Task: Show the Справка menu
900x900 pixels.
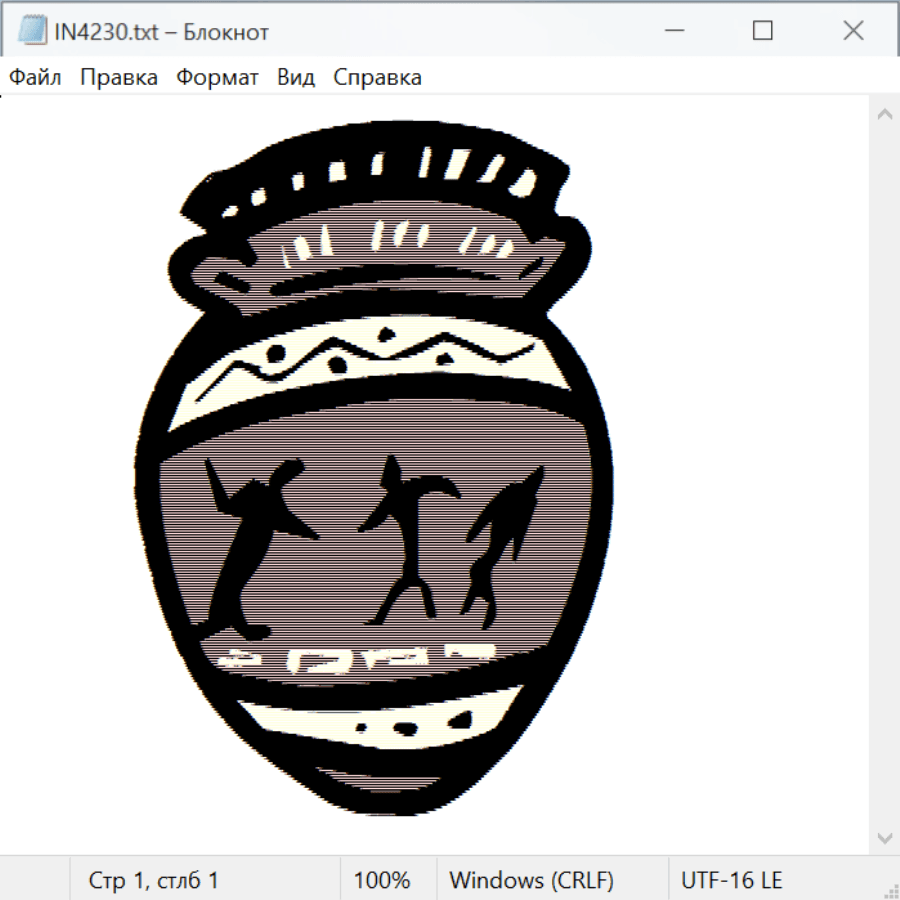Action: tap(377, 77)
